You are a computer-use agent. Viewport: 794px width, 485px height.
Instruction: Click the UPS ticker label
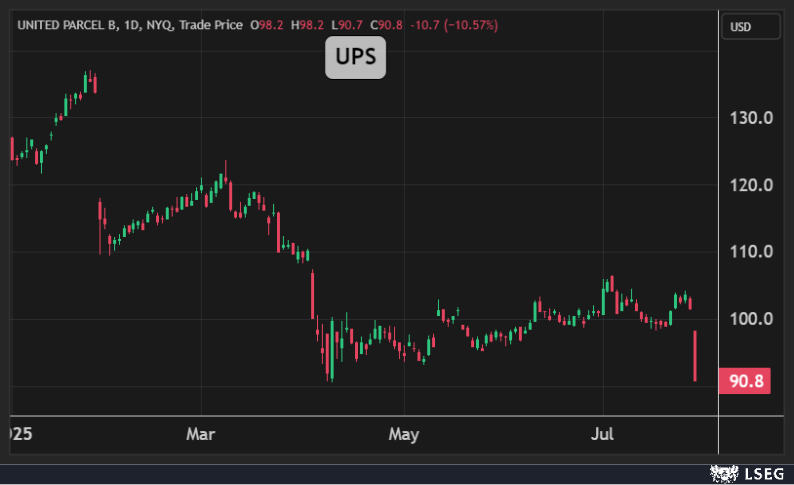[x=355, y=58]
